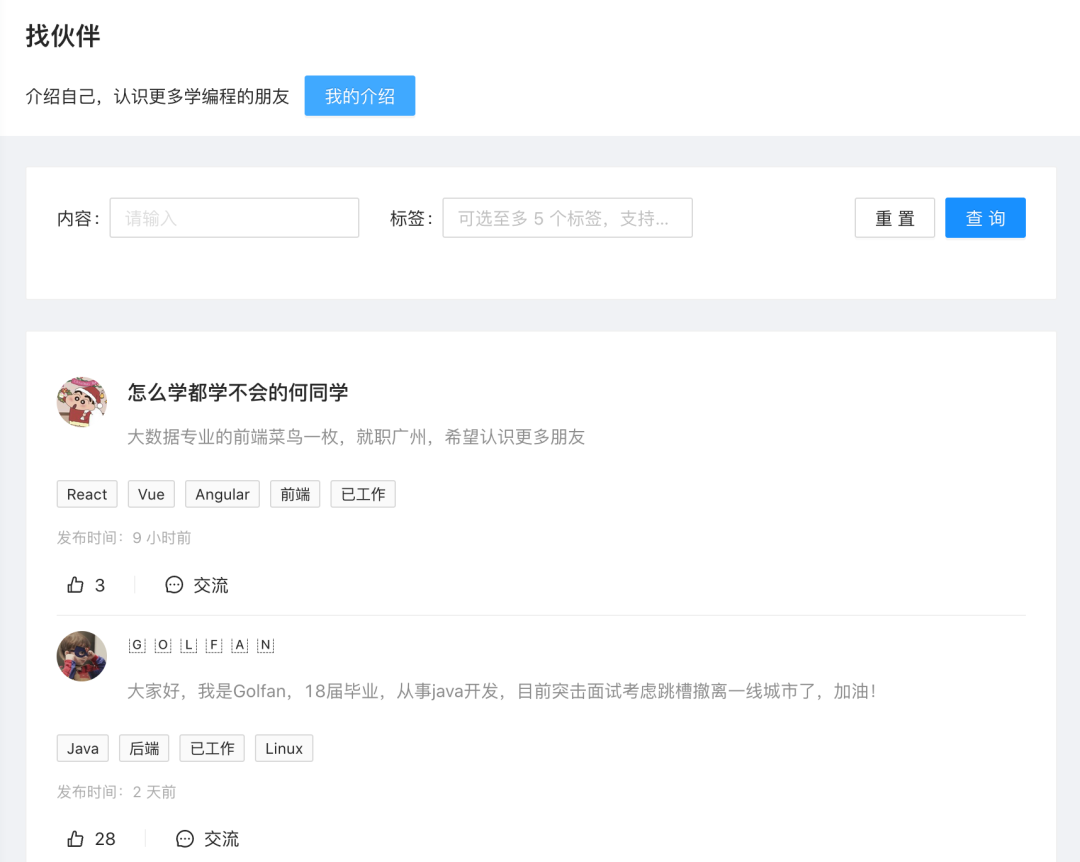Image resolution: width=1080 pixels, height=862 pixels.
Task: Click the Java tag on Golfan's post
Action: pos(83,748)
